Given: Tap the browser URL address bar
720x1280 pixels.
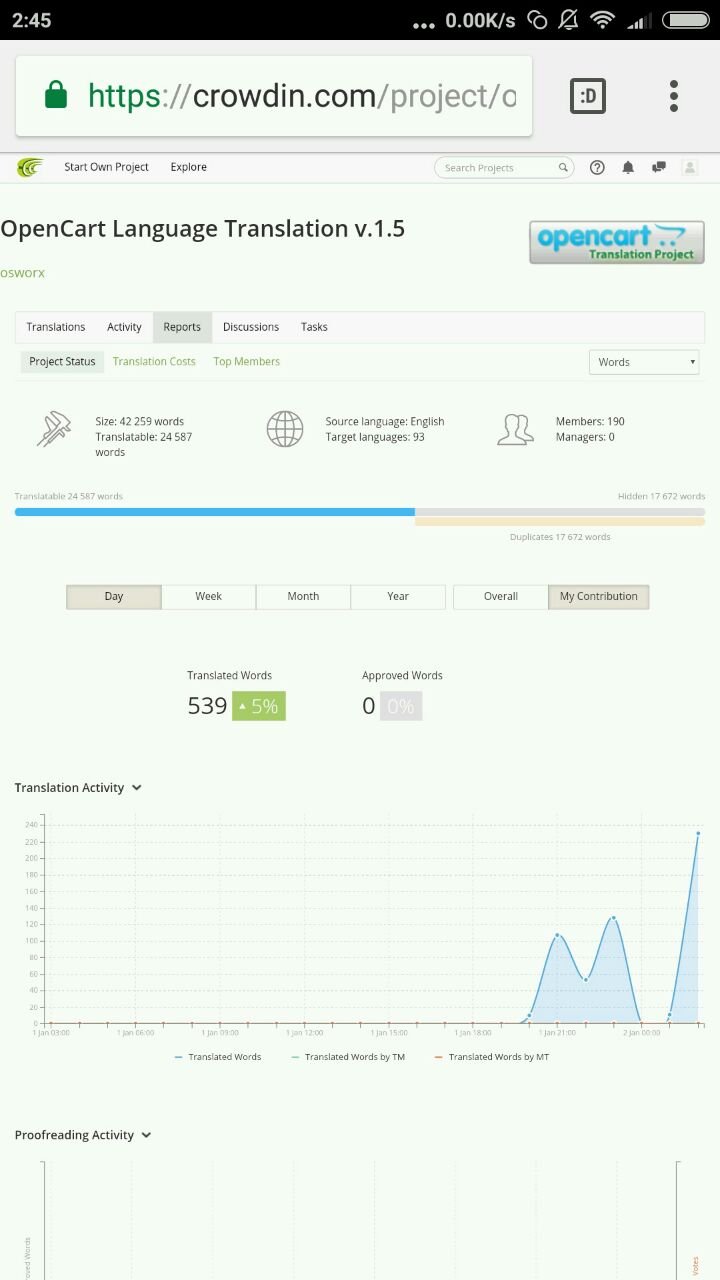Looking at the screenshot, I should click(274, 96).
